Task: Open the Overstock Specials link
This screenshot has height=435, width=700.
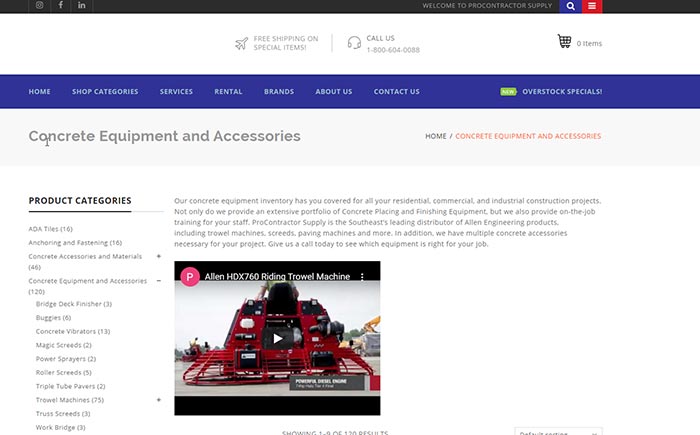Action: [x=562, y=92]
